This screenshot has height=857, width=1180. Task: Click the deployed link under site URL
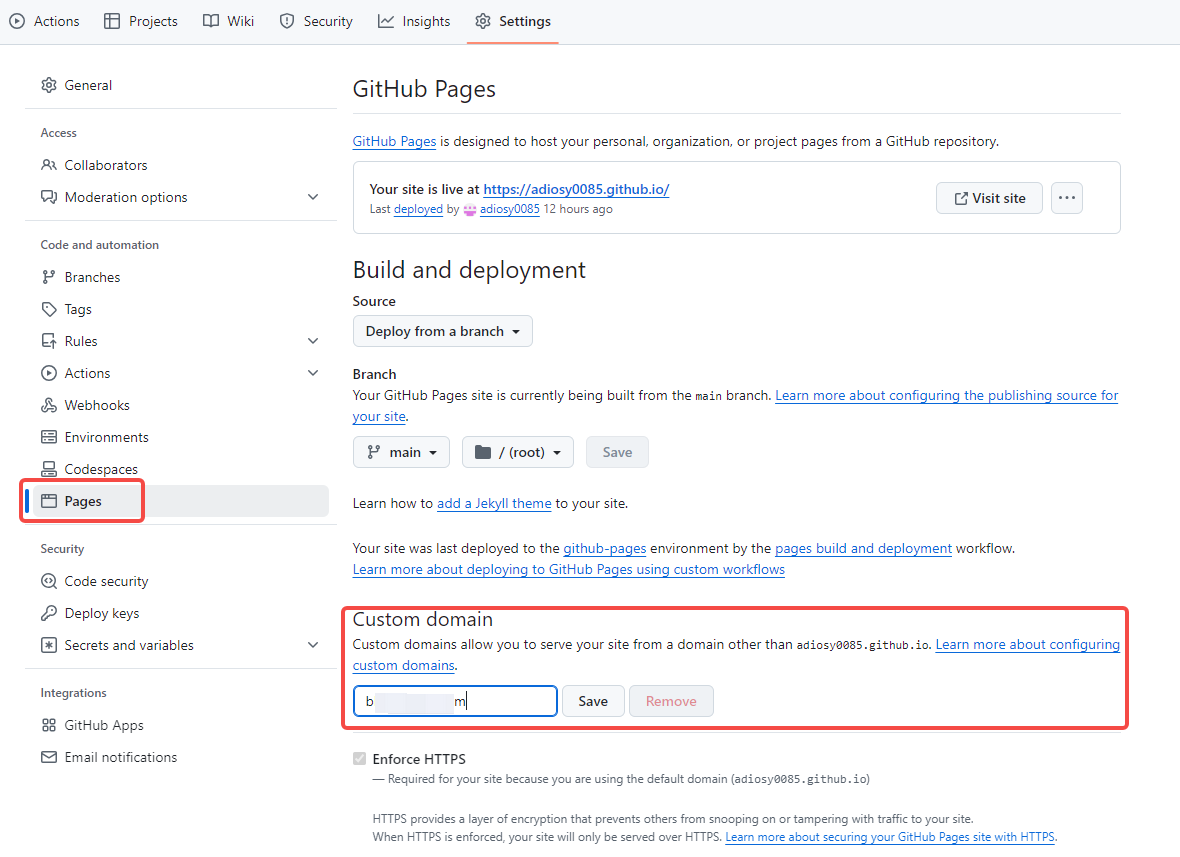click(x=418, y=209)
